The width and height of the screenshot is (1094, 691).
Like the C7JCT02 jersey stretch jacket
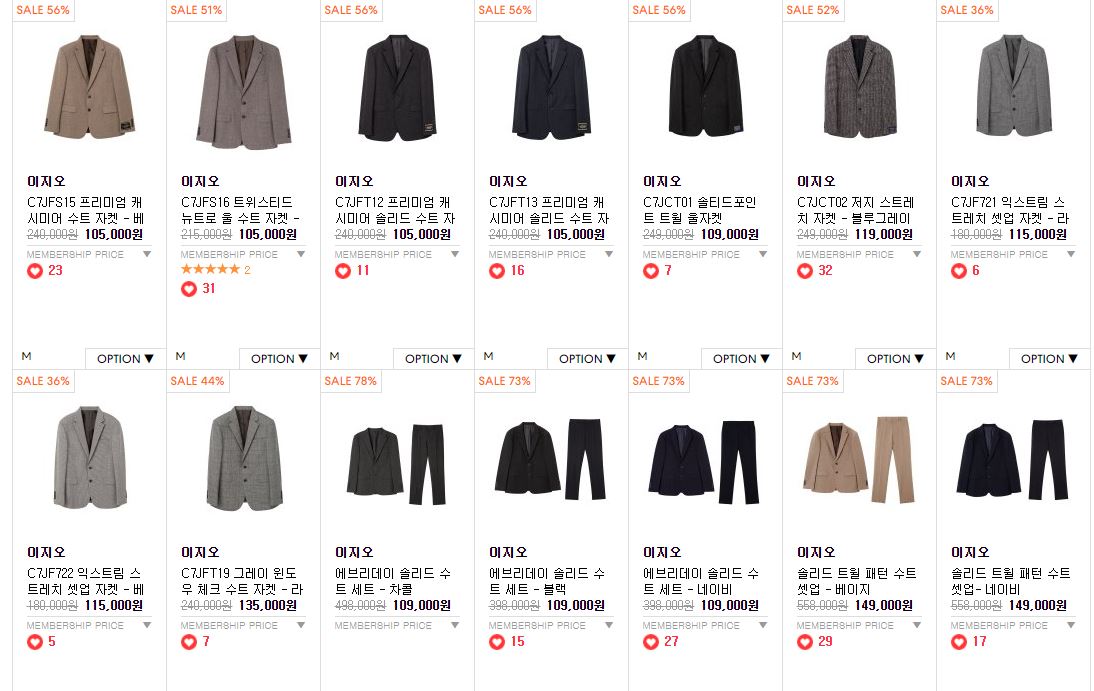pyautogui.click(x=804, y=271)
